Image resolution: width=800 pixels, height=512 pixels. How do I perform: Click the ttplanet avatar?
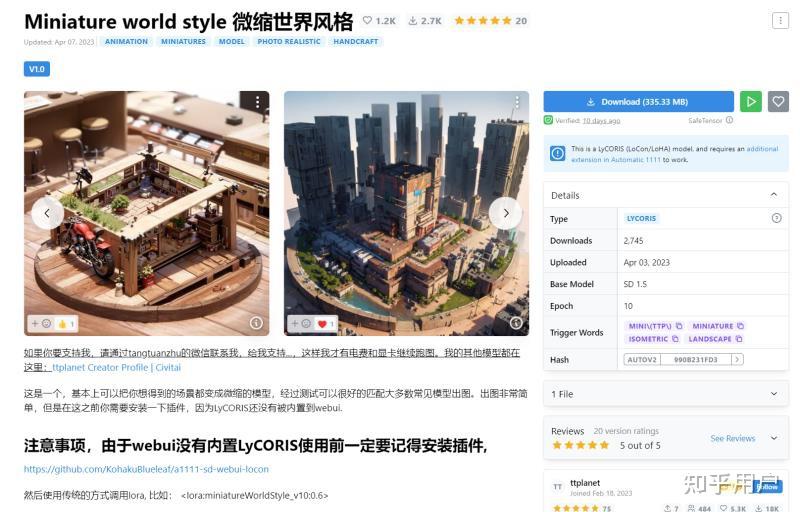(558, 487)
